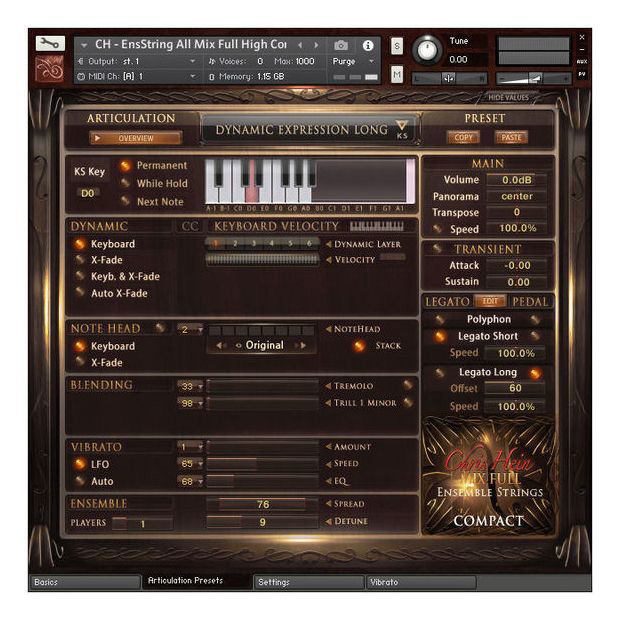Click the Speed knob icon in Main
Image resolution: width=620 pixels, height=620 pixels.
pyautogui.click(x=437, y=229)
